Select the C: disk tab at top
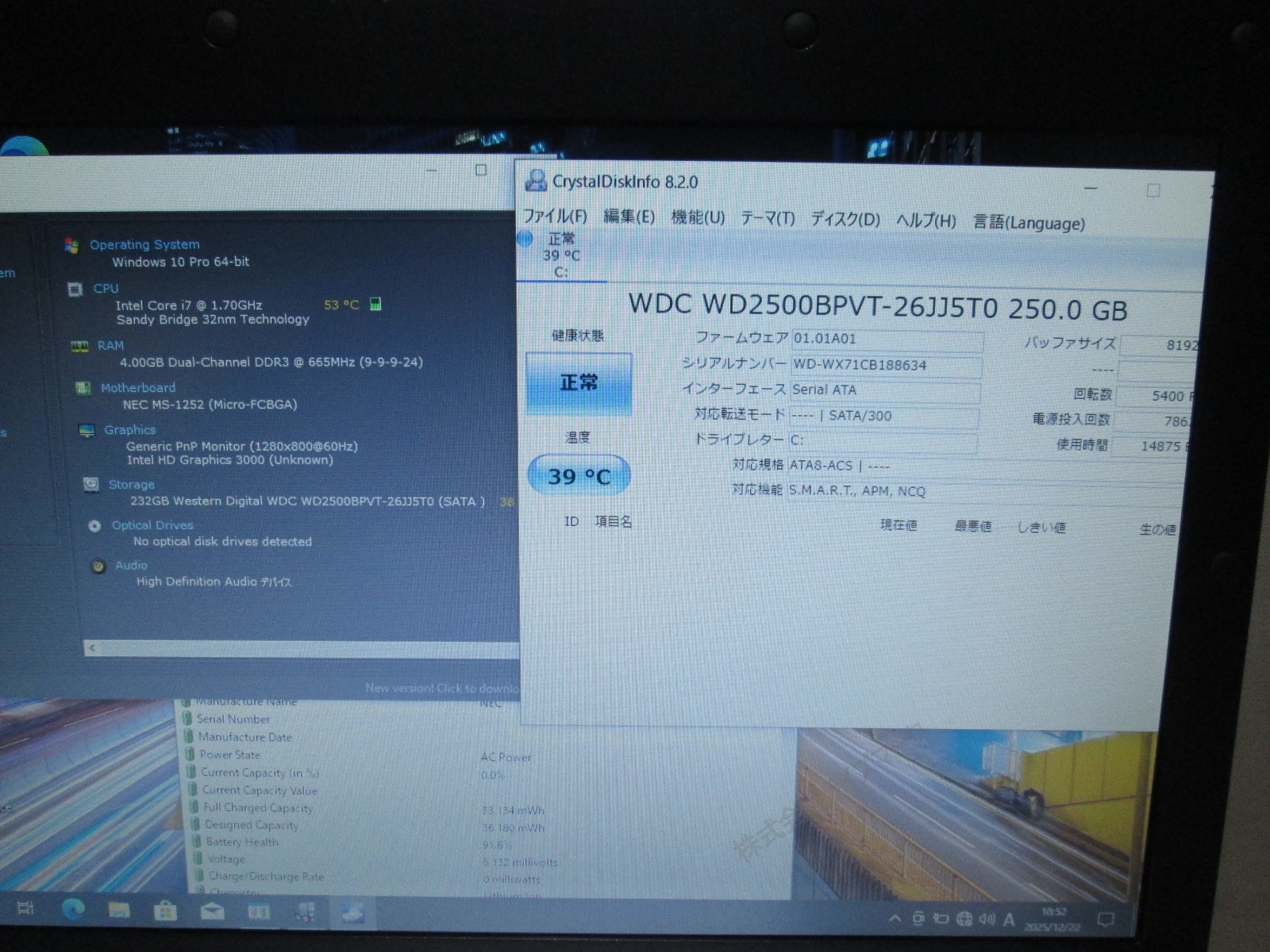 [x=560, y=255]
